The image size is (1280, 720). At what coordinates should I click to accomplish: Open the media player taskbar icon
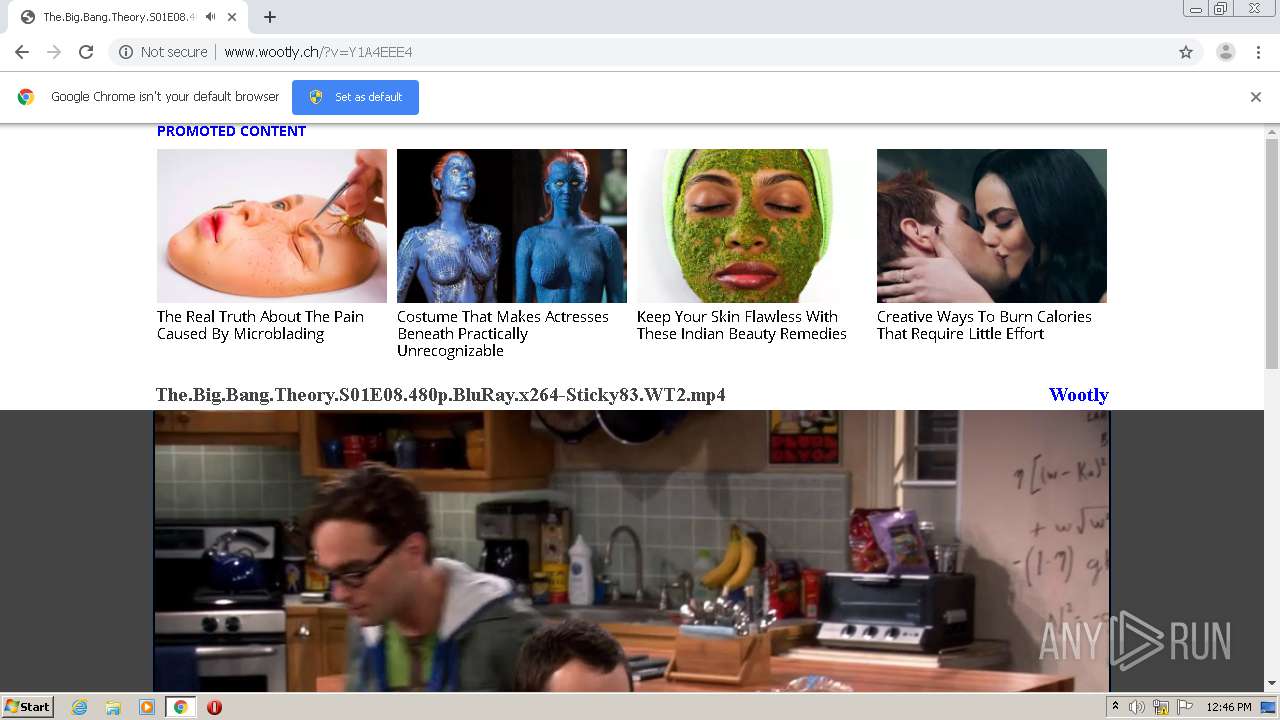pyautogui.click(x=147, y=707)
